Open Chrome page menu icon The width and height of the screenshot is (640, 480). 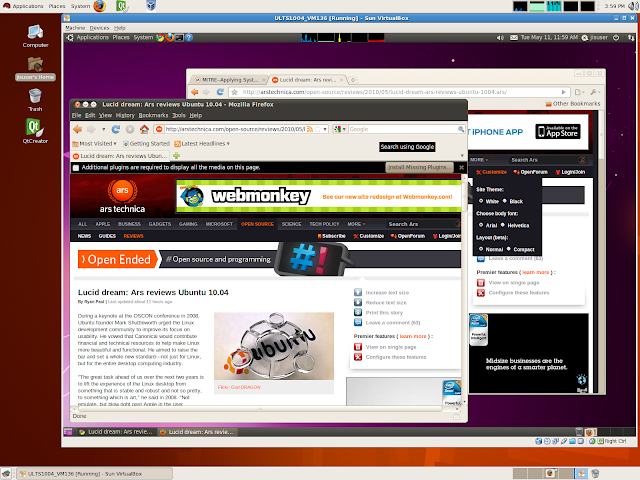click(x=579, y=92)
